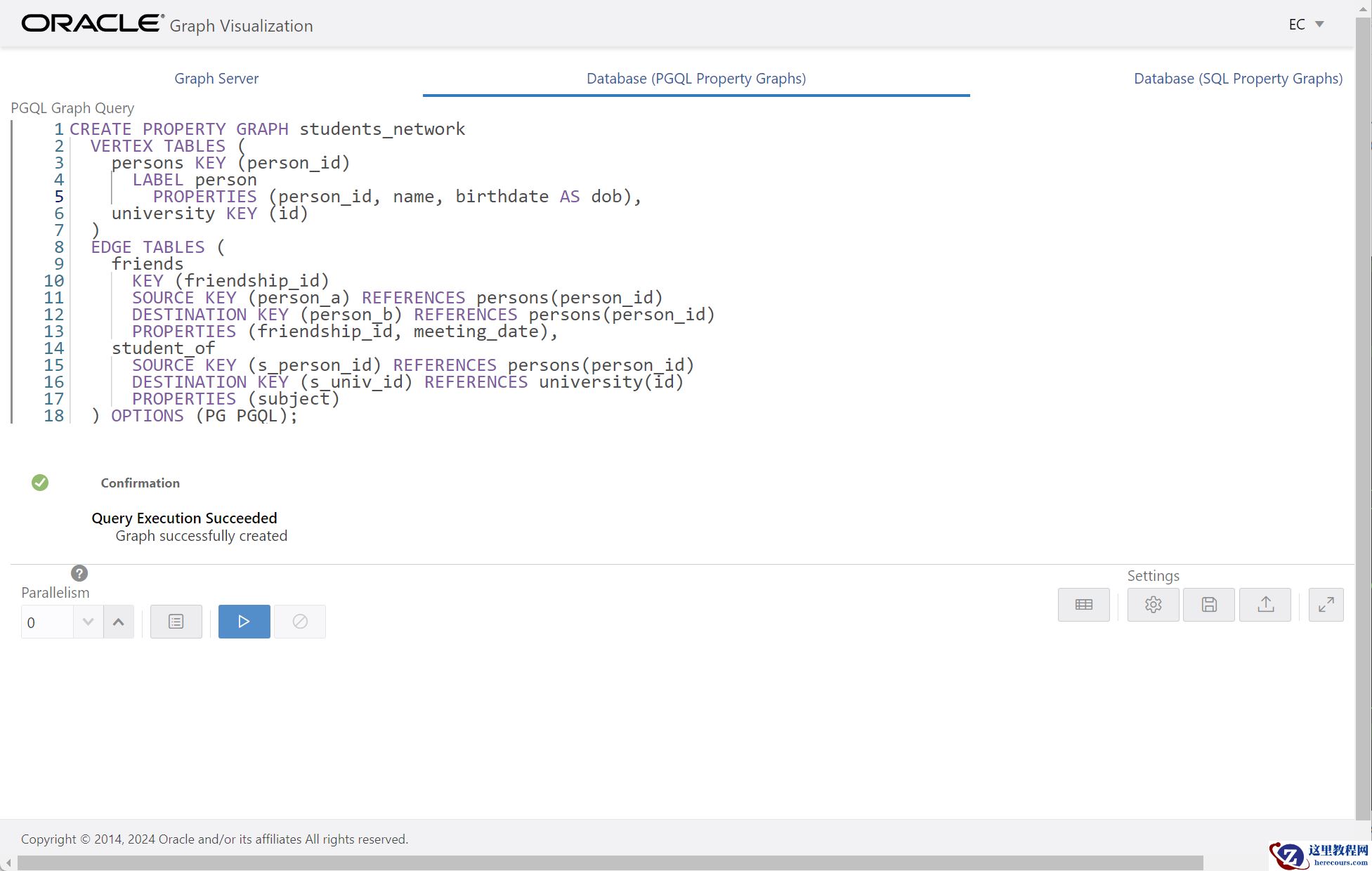1372x871 pixels.
Task: Click the green Confirmation checkmark icon
Action: (40, 483)
